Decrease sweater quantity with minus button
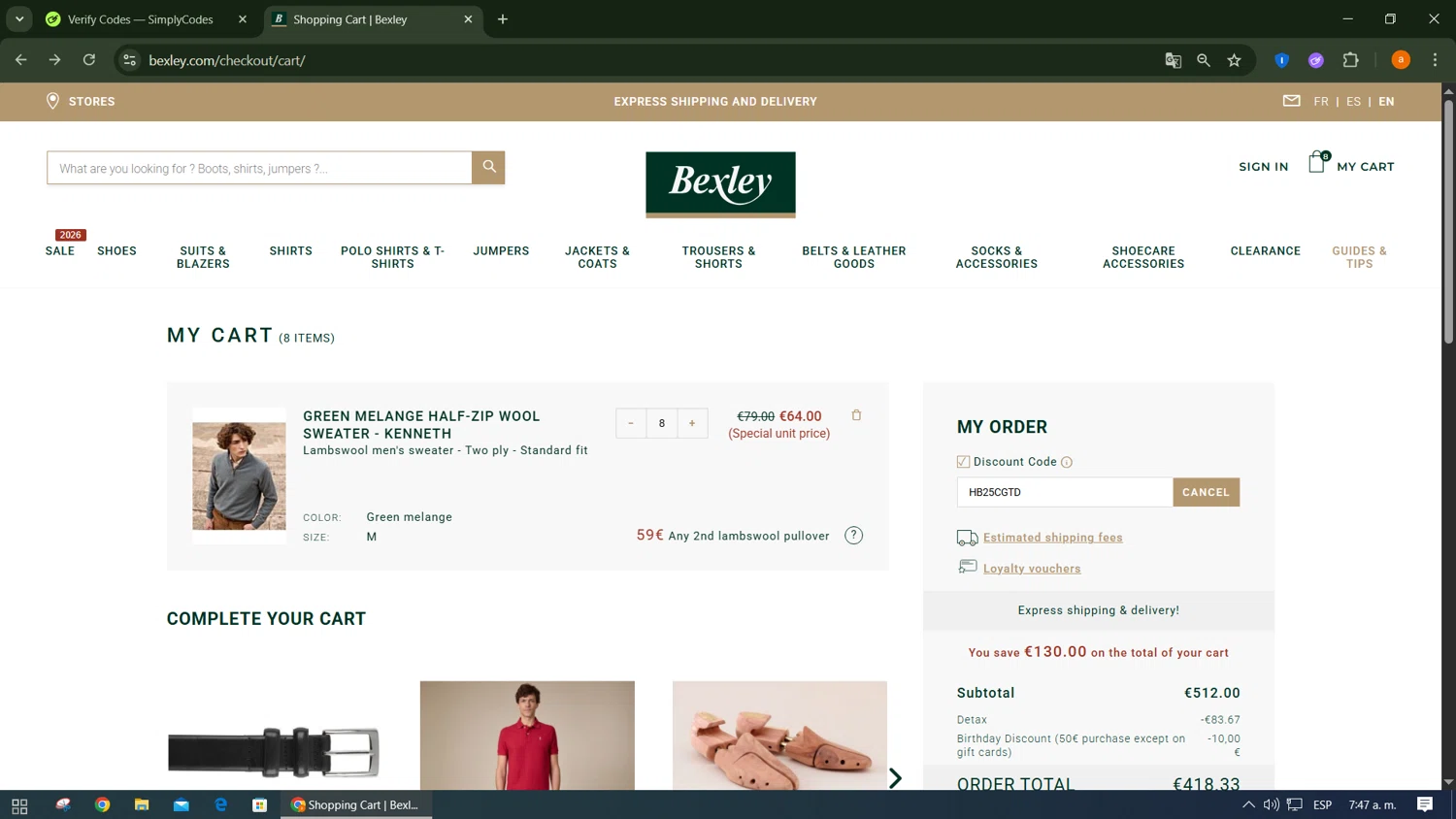Screen dimensions: 1456x819 tap(631, 423)
